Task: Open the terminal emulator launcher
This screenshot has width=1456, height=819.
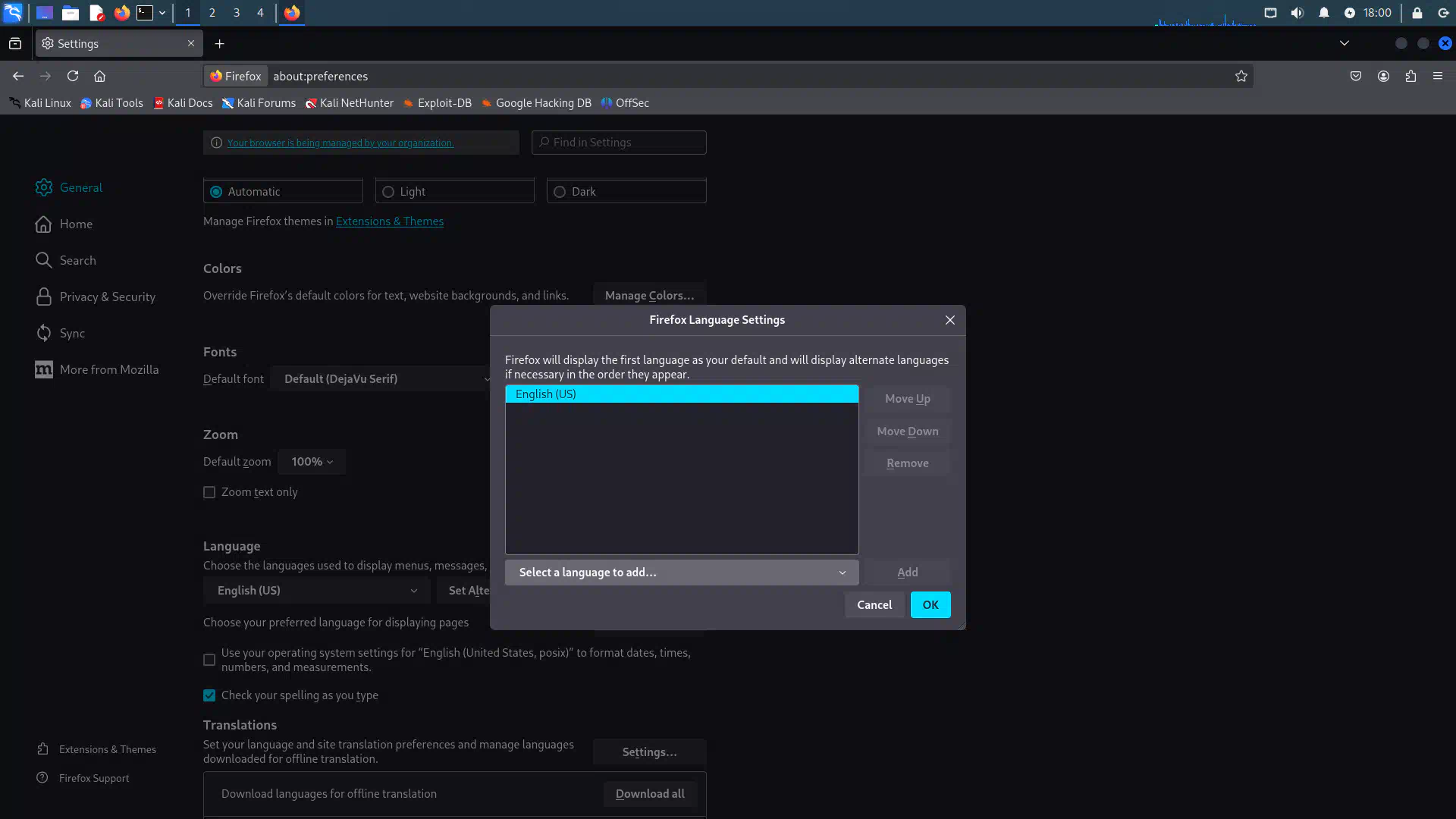Action: click(x=145, y=13)
